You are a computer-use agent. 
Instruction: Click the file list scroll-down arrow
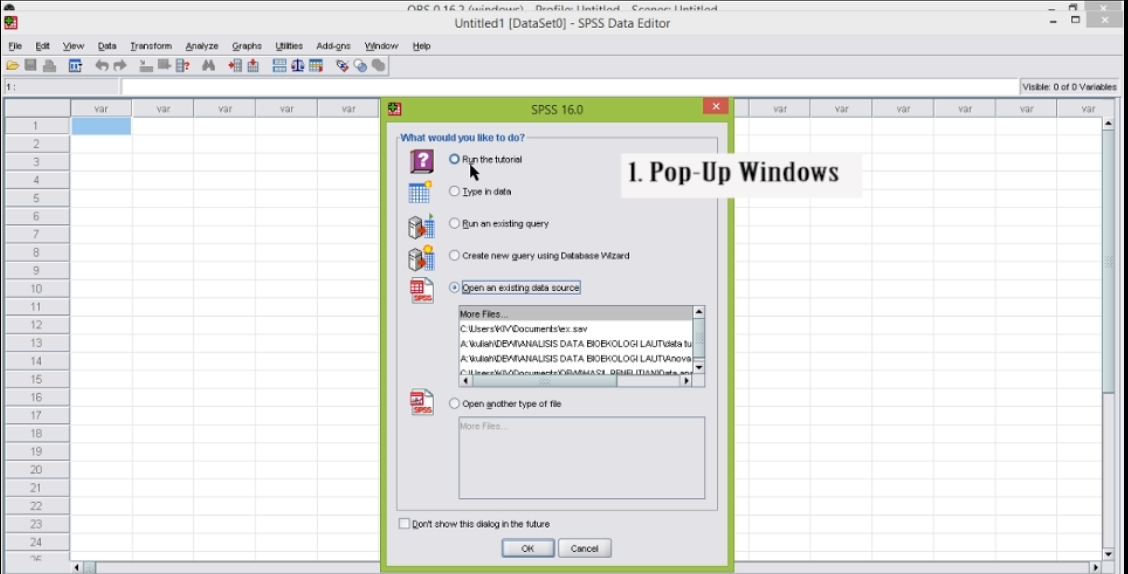click(x=698, y=368)
